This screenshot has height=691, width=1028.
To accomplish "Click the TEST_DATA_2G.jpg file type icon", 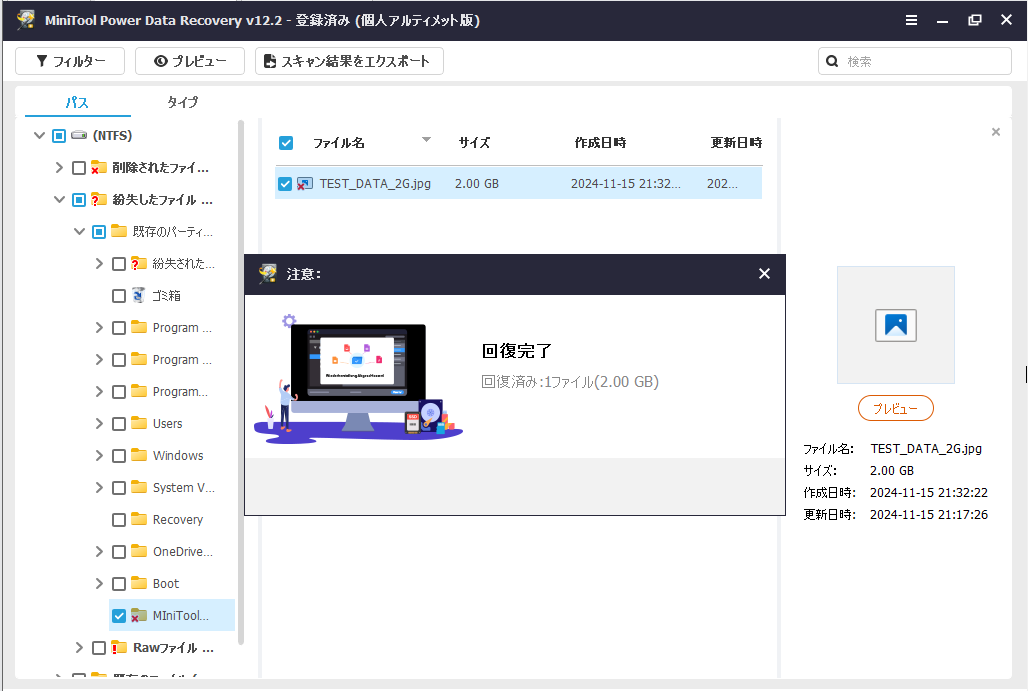I will click(x=305, y=184).
